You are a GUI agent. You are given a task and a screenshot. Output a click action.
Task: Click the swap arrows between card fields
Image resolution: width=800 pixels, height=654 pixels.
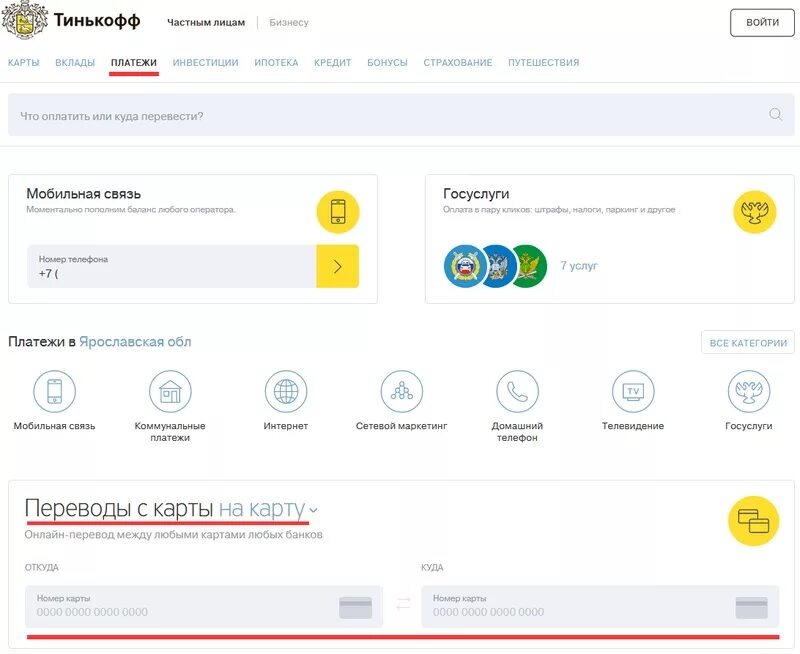point(403,604)
